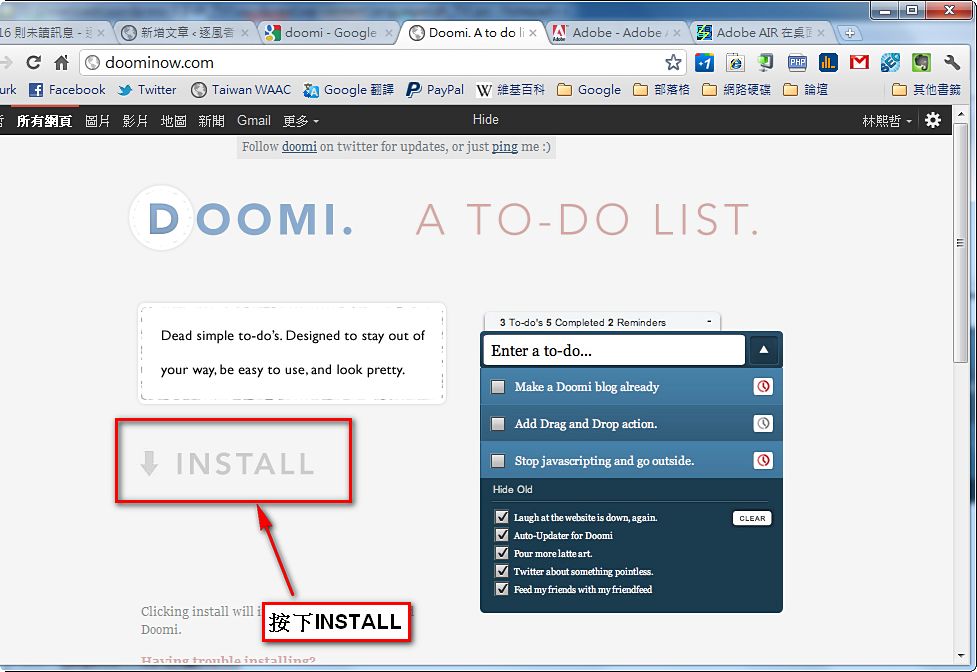Switch to the 新增文章 tab
977x672 pixels.
tap(186, 32)
